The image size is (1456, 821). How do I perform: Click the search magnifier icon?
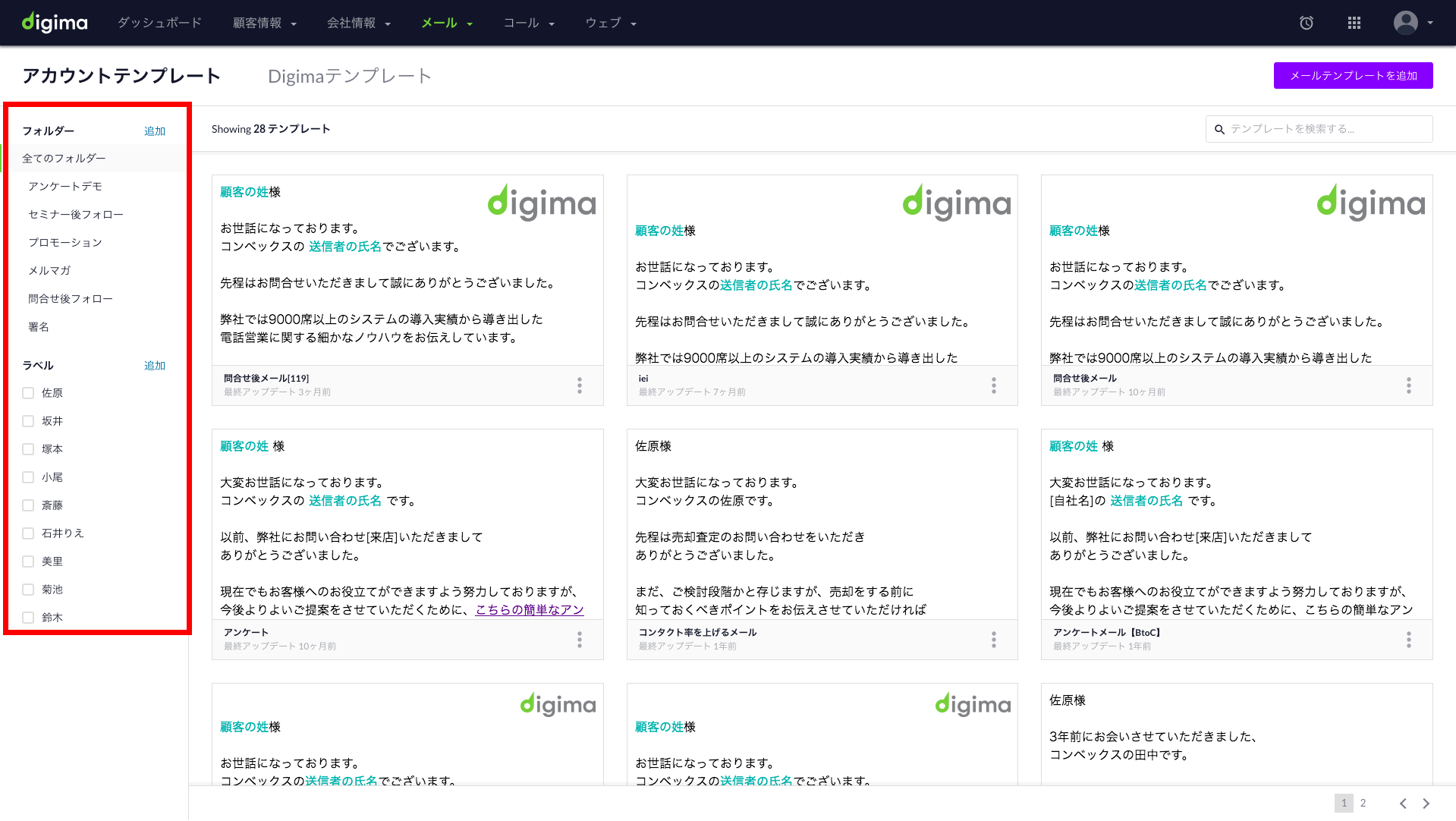click(x=1219, y=130)
